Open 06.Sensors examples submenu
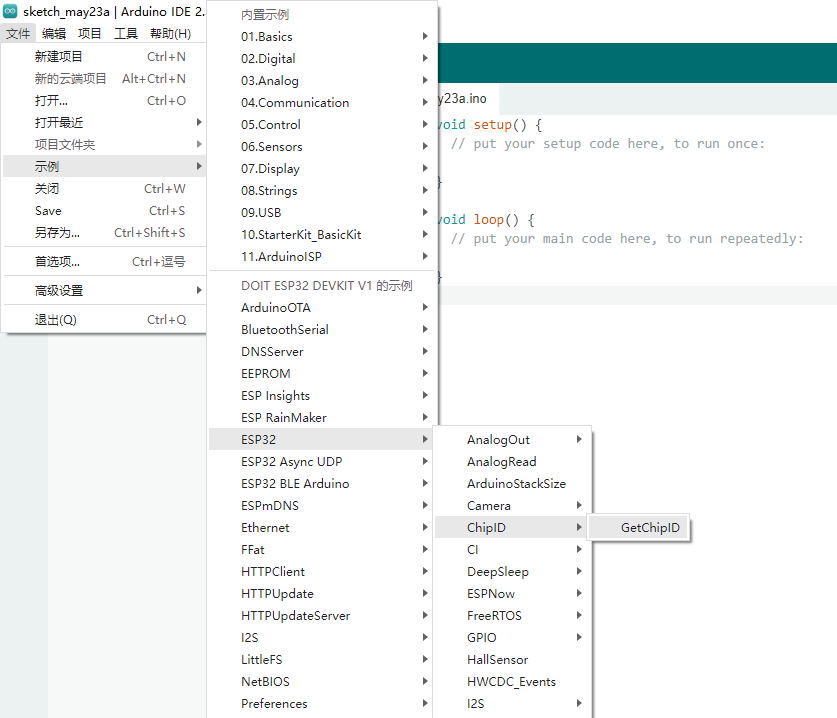The image size is (837, 718). (x=322, y=146)
